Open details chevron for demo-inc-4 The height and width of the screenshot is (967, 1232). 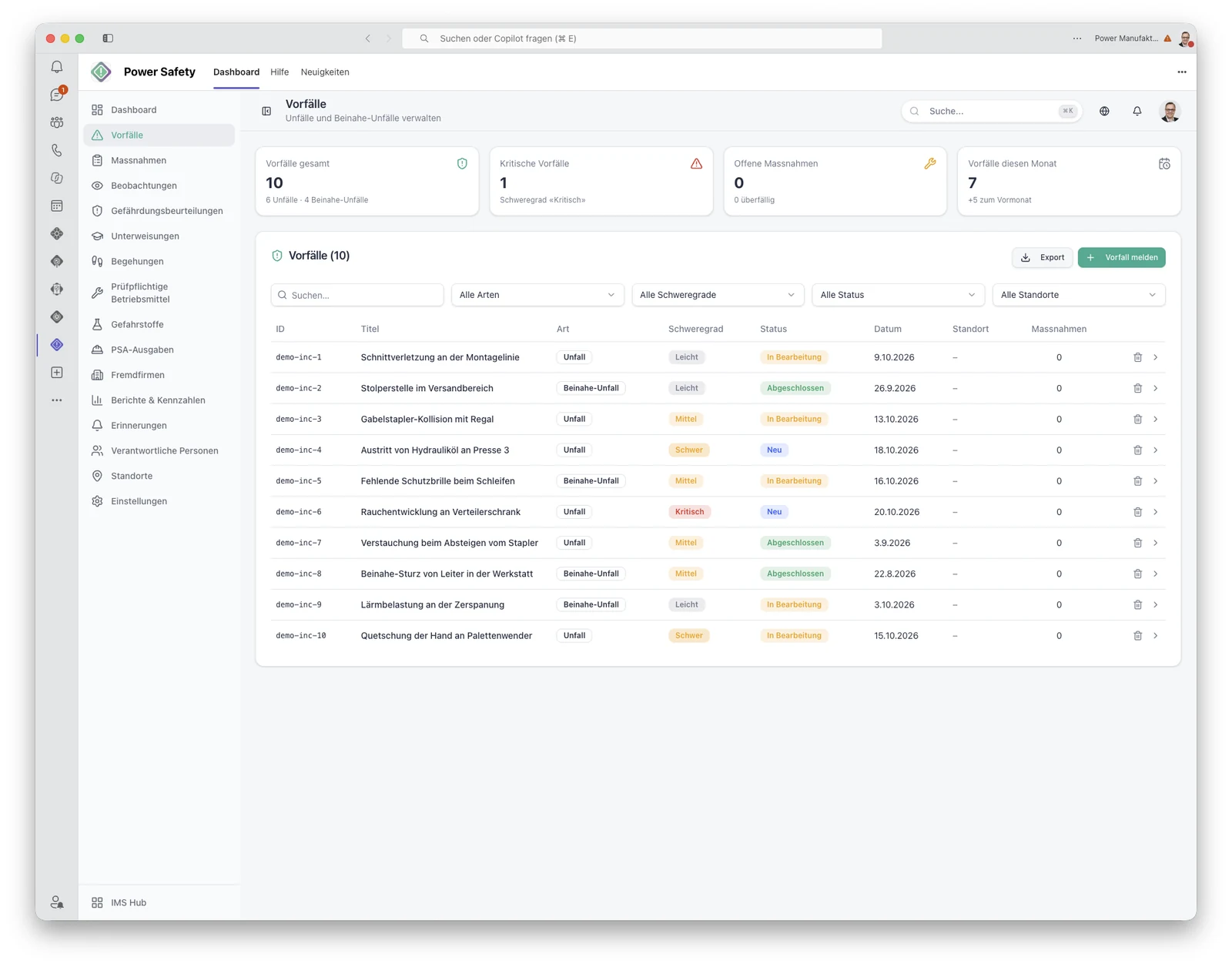point(1155,450)
